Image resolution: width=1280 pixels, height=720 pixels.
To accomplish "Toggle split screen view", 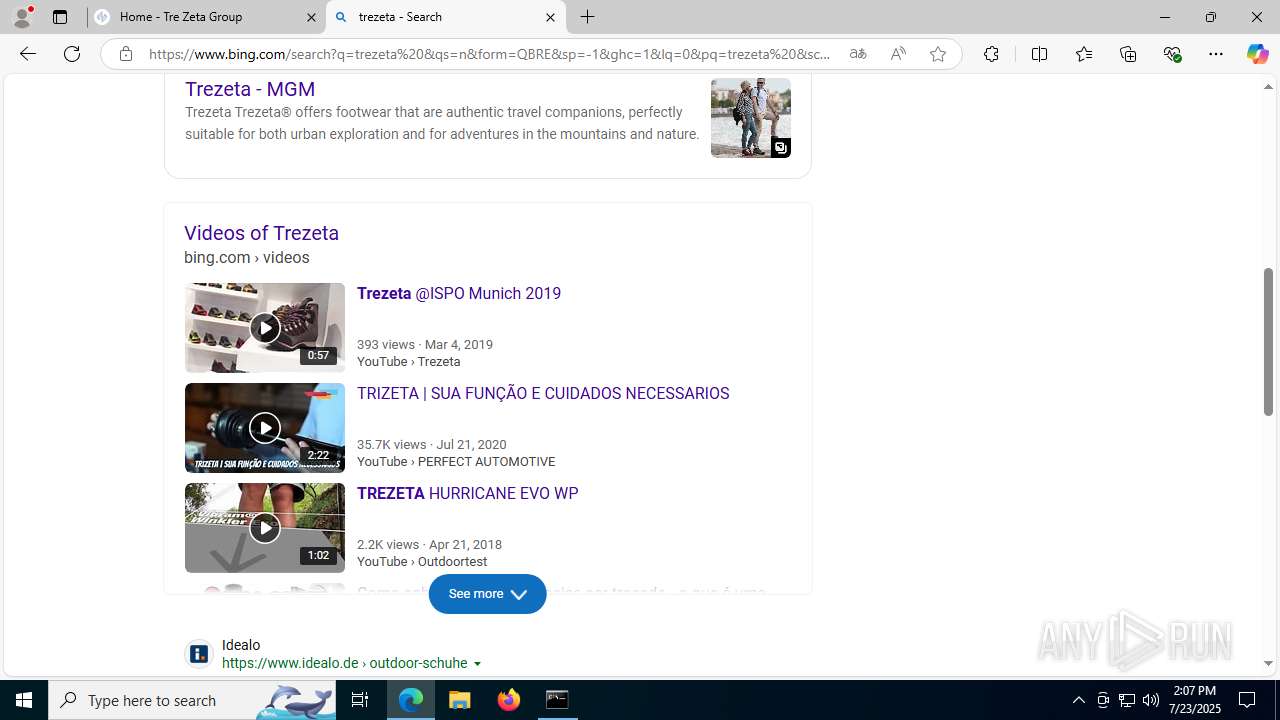I will coord(1039,54).
